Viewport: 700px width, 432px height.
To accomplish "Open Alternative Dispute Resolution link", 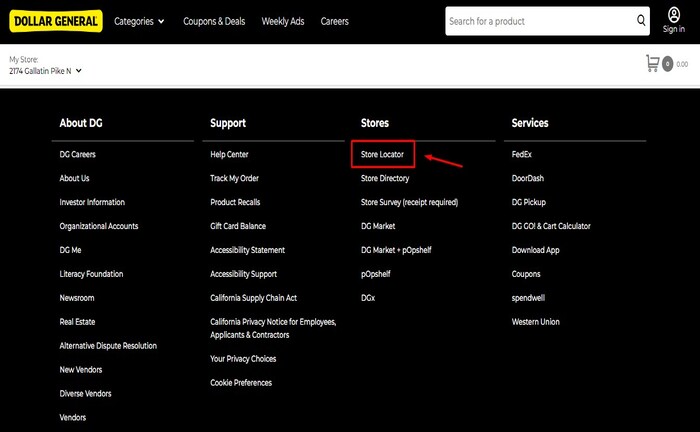I will pos(108,346).
